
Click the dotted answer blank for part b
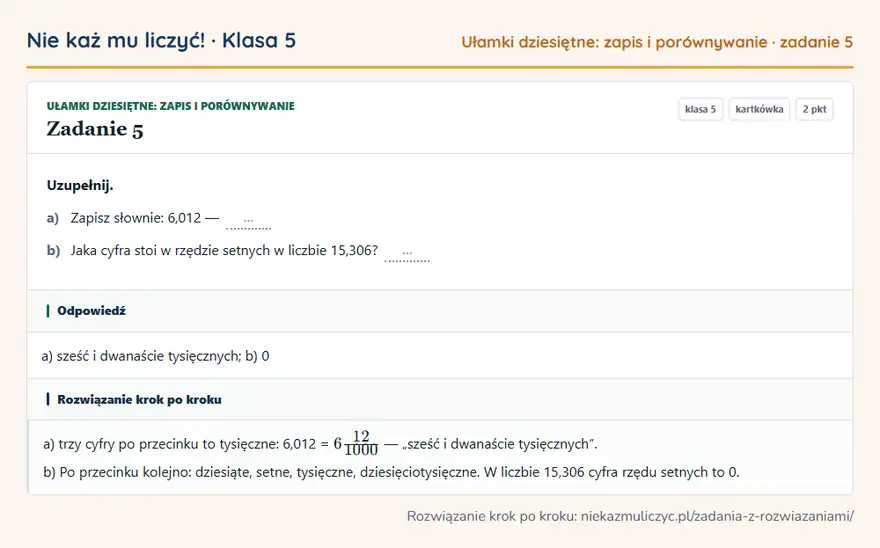coord(407,254)
